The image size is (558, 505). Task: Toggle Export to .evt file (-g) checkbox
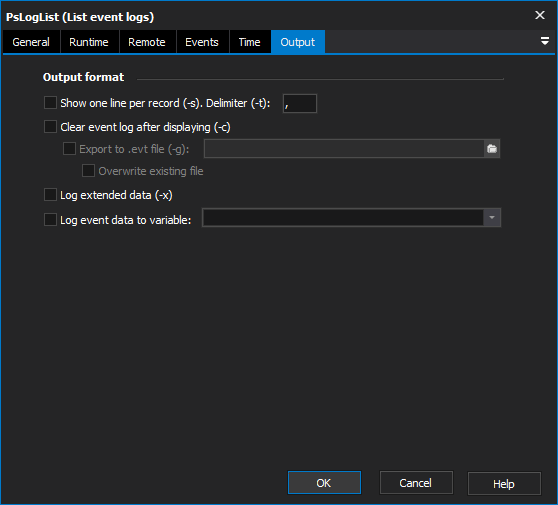tap(69, 149)
